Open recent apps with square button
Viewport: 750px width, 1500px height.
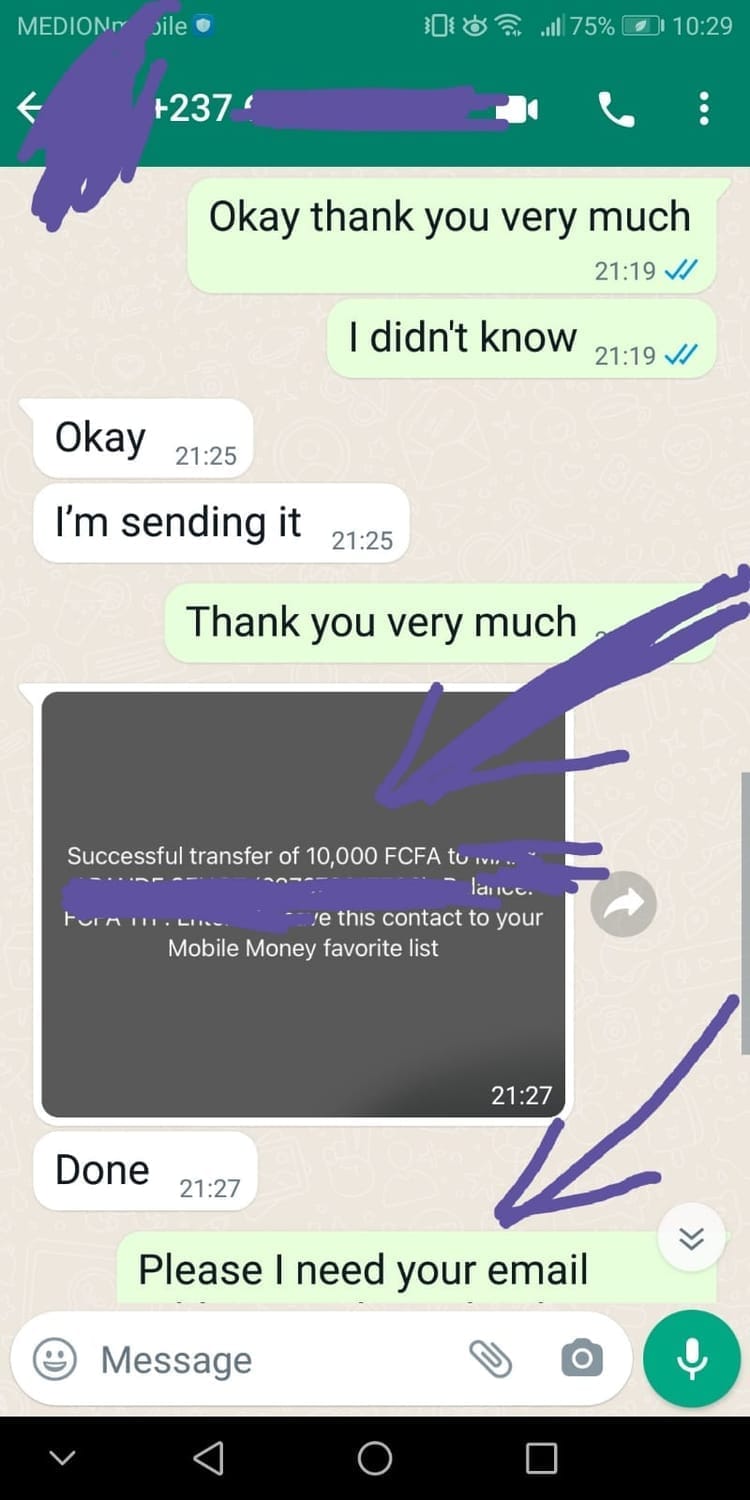[541, 1458]
